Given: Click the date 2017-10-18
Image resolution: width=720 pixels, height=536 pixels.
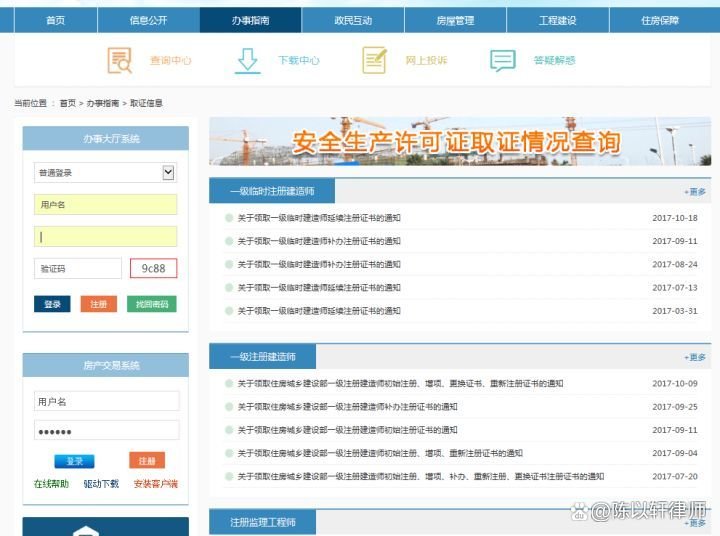Looking at the screenshot, I should coord(675,218).
